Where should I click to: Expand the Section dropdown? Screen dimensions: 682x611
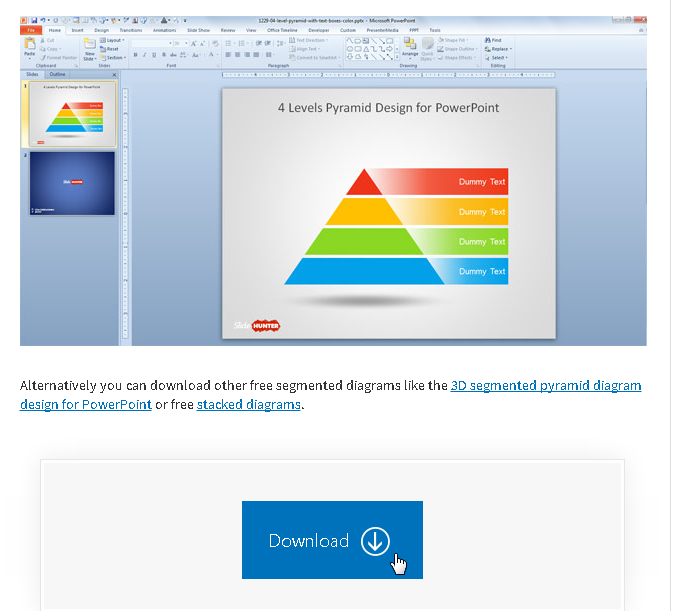(115, 57)
